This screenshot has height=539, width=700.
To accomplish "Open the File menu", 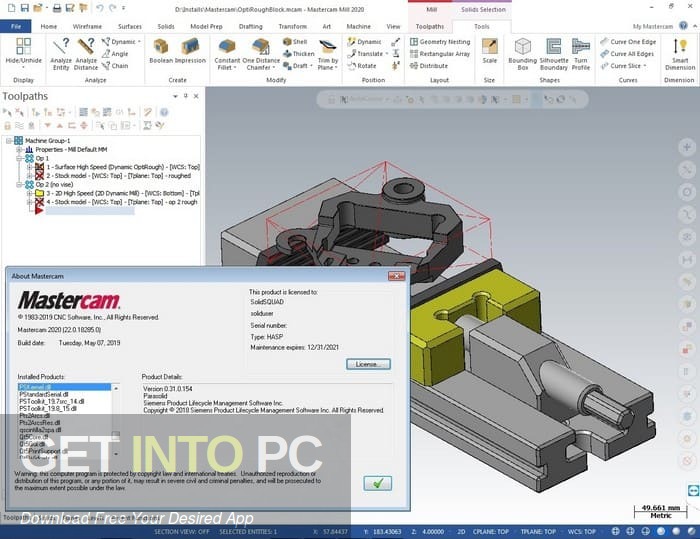I will tap(16, 26).
